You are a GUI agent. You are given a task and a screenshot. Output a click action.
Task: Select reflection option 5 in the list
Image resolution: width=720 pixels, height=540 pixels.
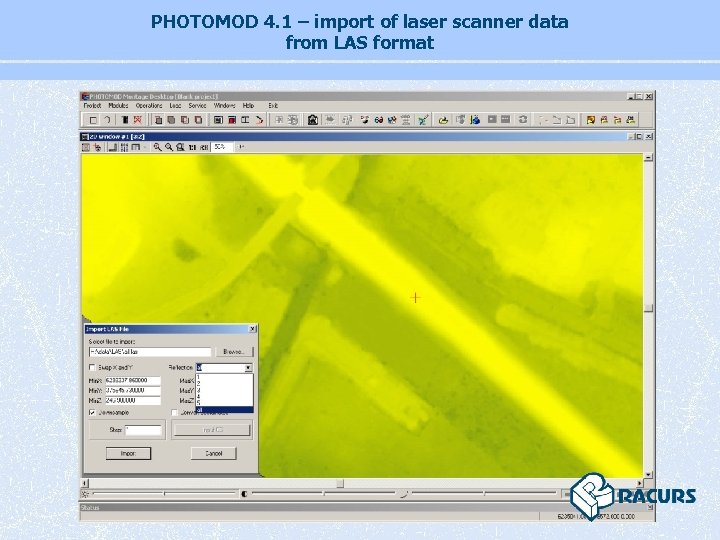point(225,402)
